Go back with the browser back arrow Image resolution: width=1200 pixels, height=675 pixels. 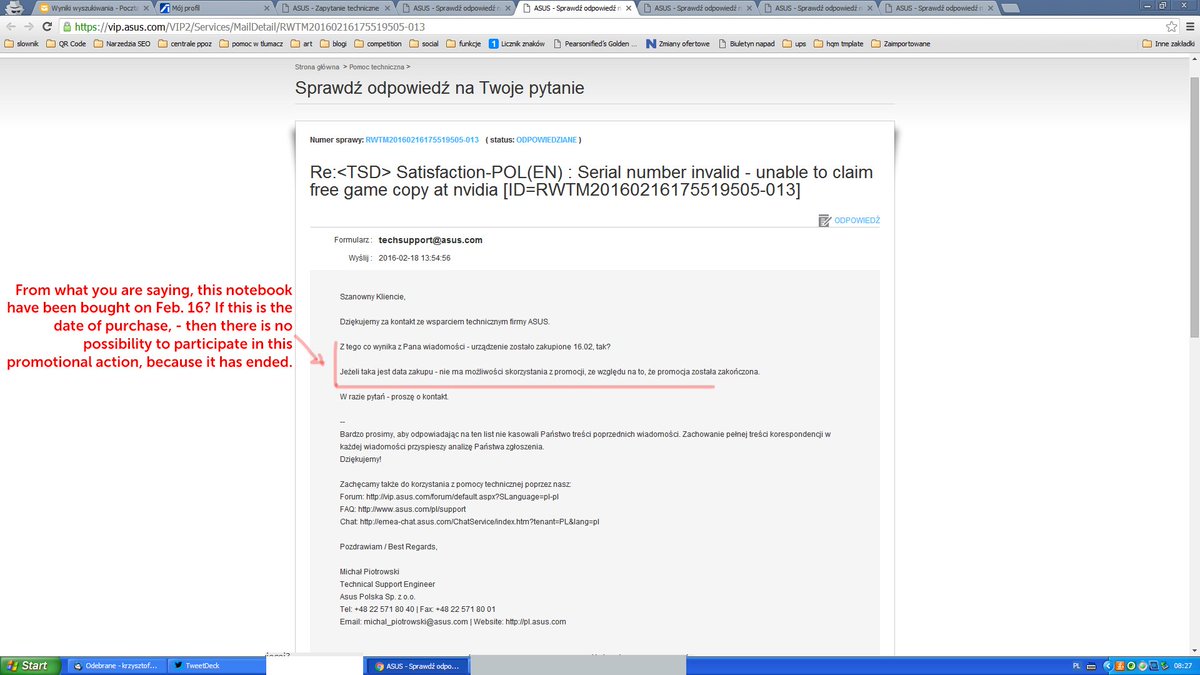[x=11, y=27]
